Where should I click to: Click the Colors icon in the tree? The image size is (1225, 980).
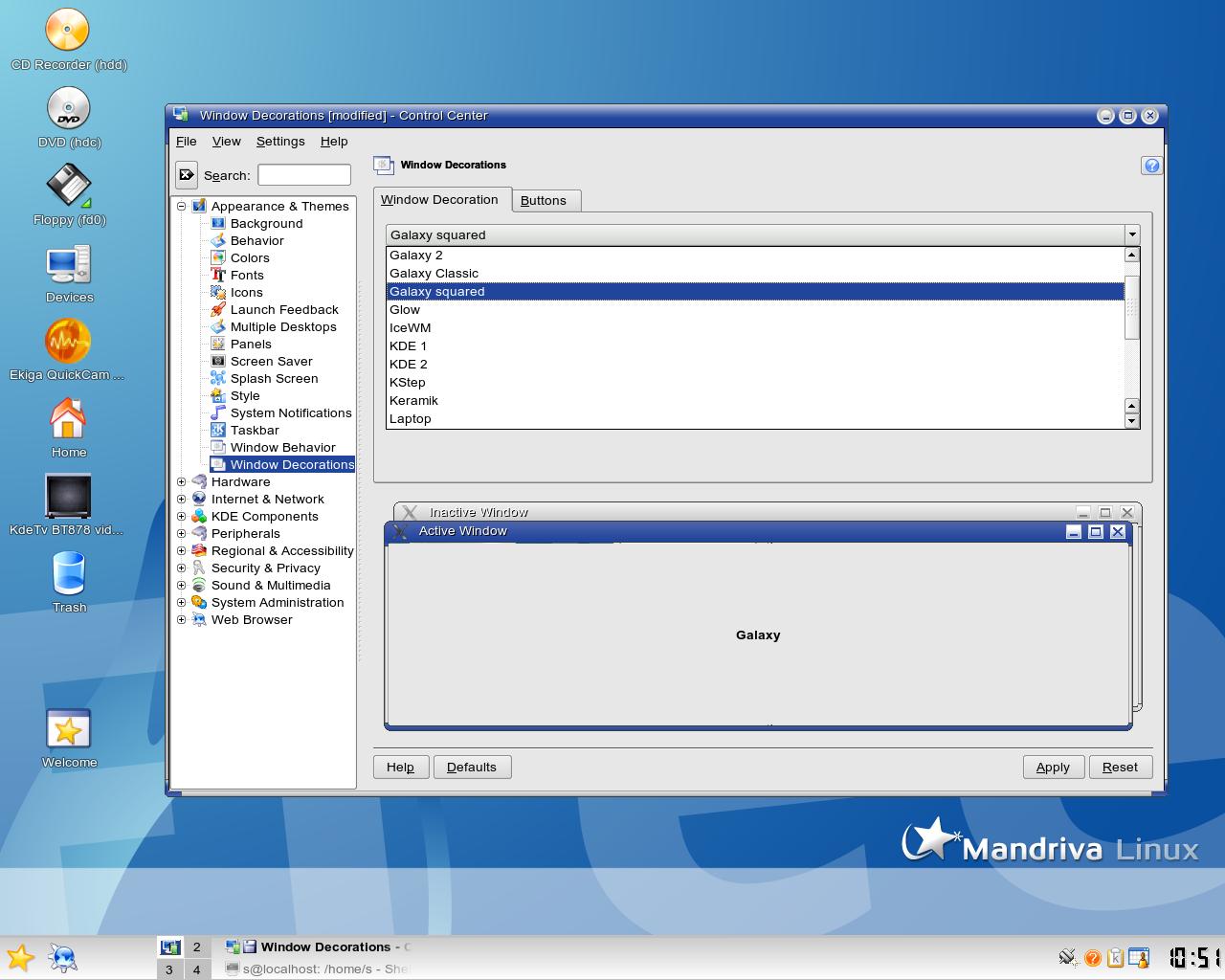218,257
